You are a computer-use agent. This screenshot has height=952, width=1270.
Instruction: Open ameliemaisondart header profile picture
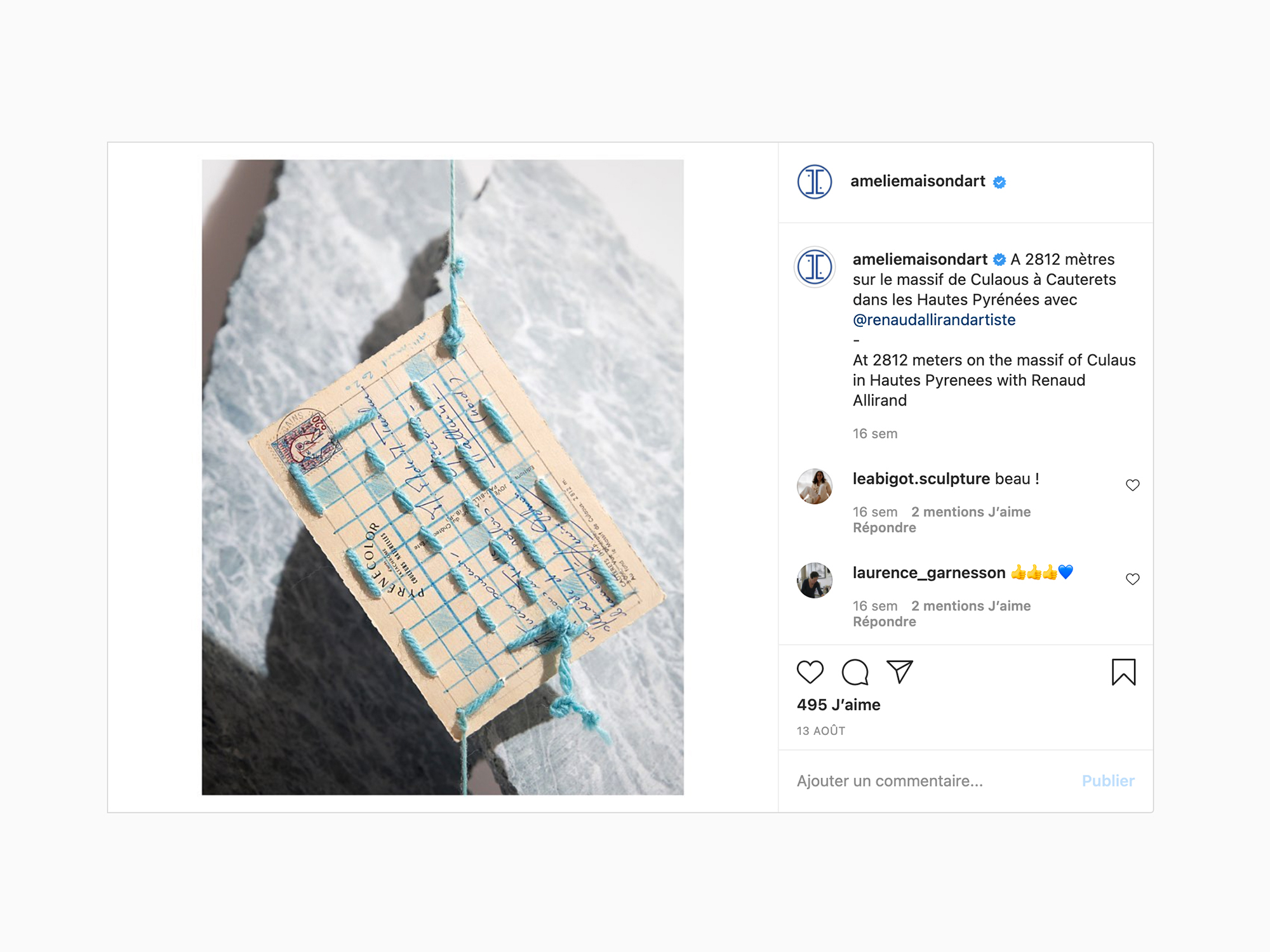click(815, 182)
